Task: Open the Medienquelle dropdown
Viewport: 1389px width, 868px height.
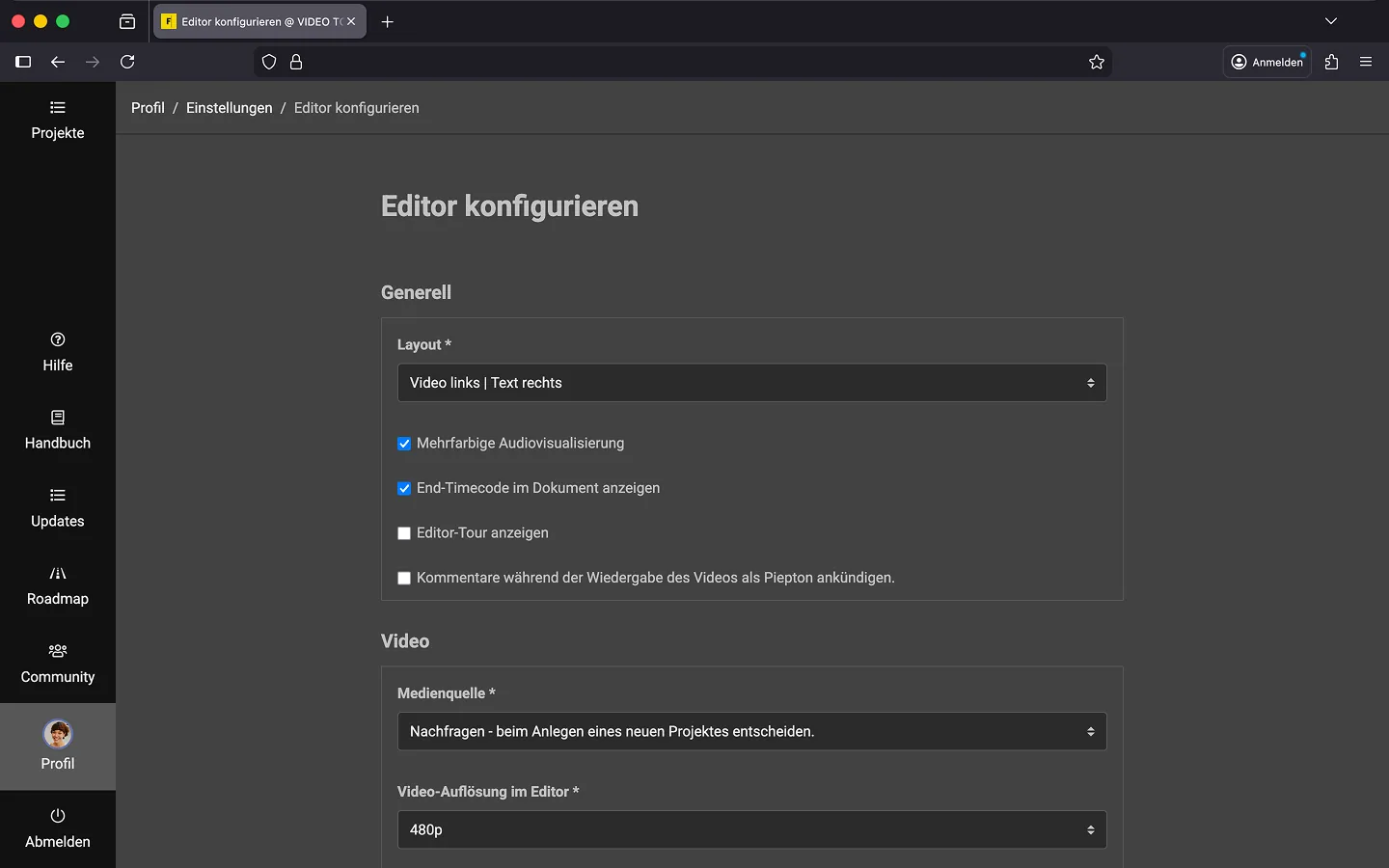Action: pos(751,732)
